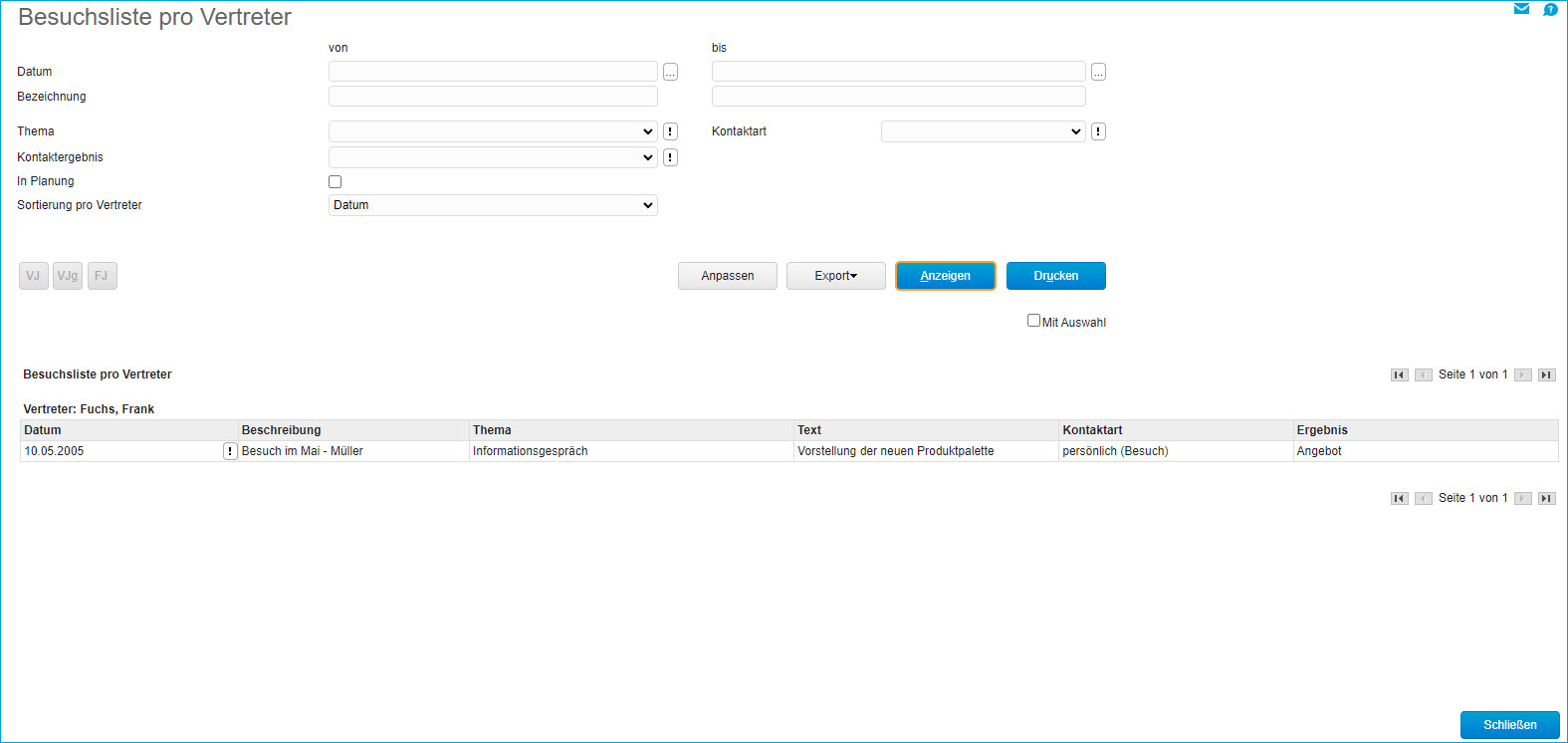The image size is (1568, 743).
Task: Go to last page in top pager
Action: point(1546,374)
